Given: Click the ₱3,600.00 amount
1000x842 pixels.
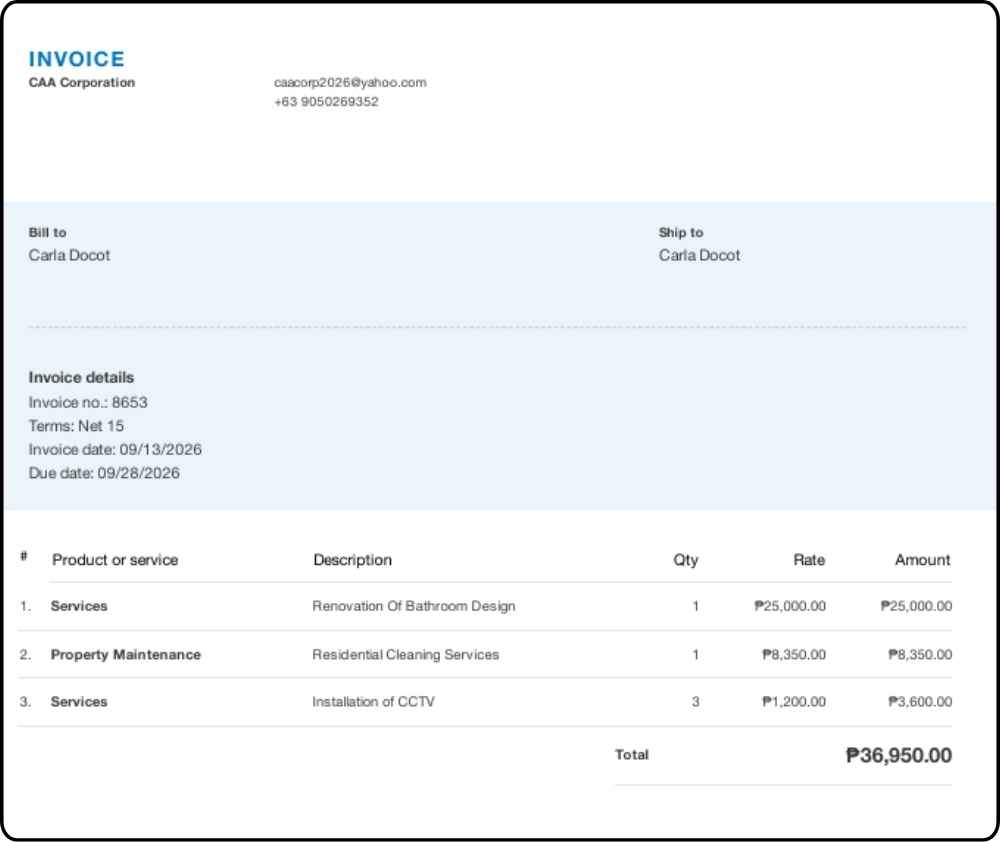Looking at the screenshot, I should point(920,702).
